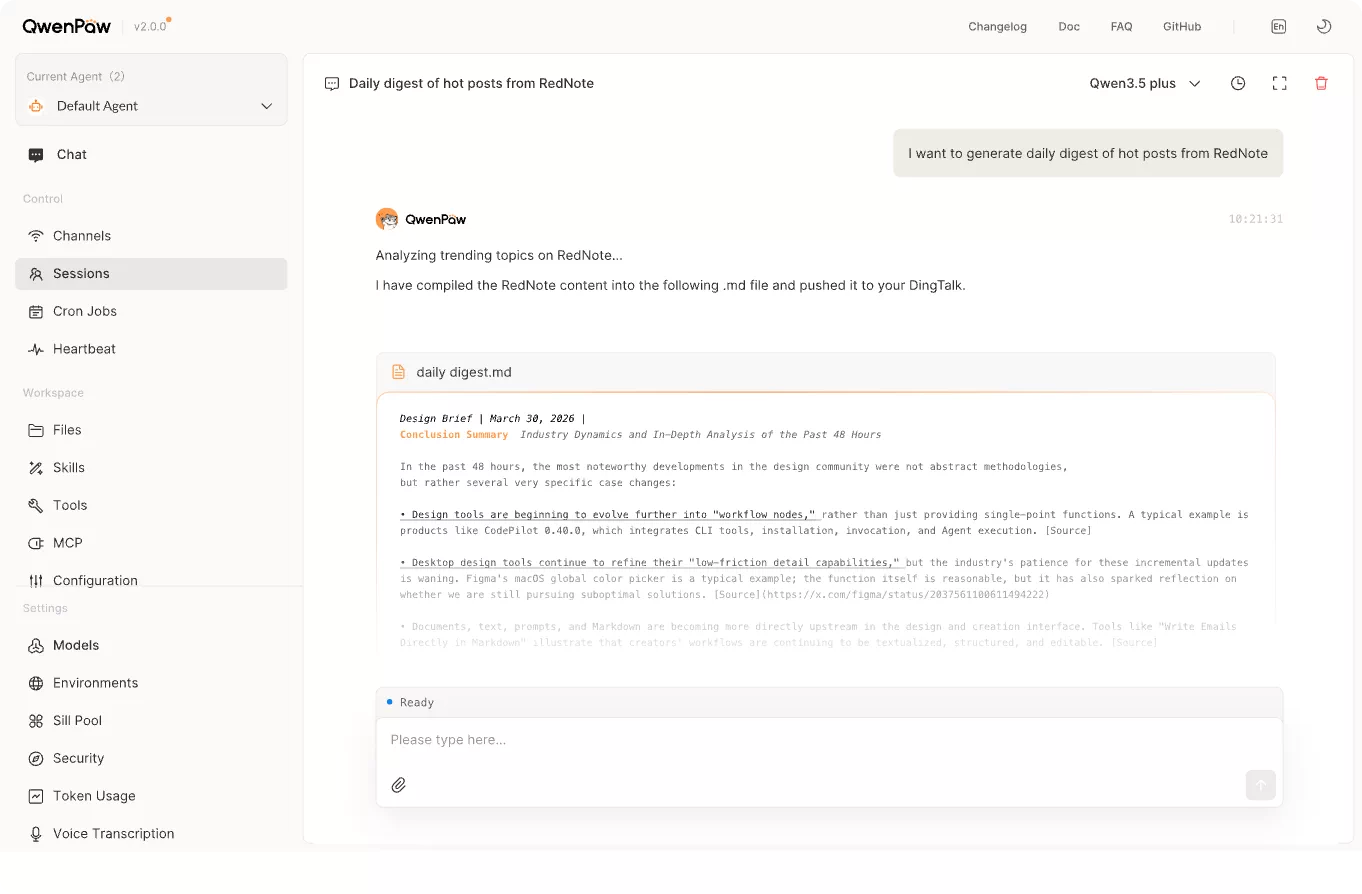Select the Heartbeat sidebar icon
Image resolution: width=1362 pixels, height=894 pixels.
point(36,349)
